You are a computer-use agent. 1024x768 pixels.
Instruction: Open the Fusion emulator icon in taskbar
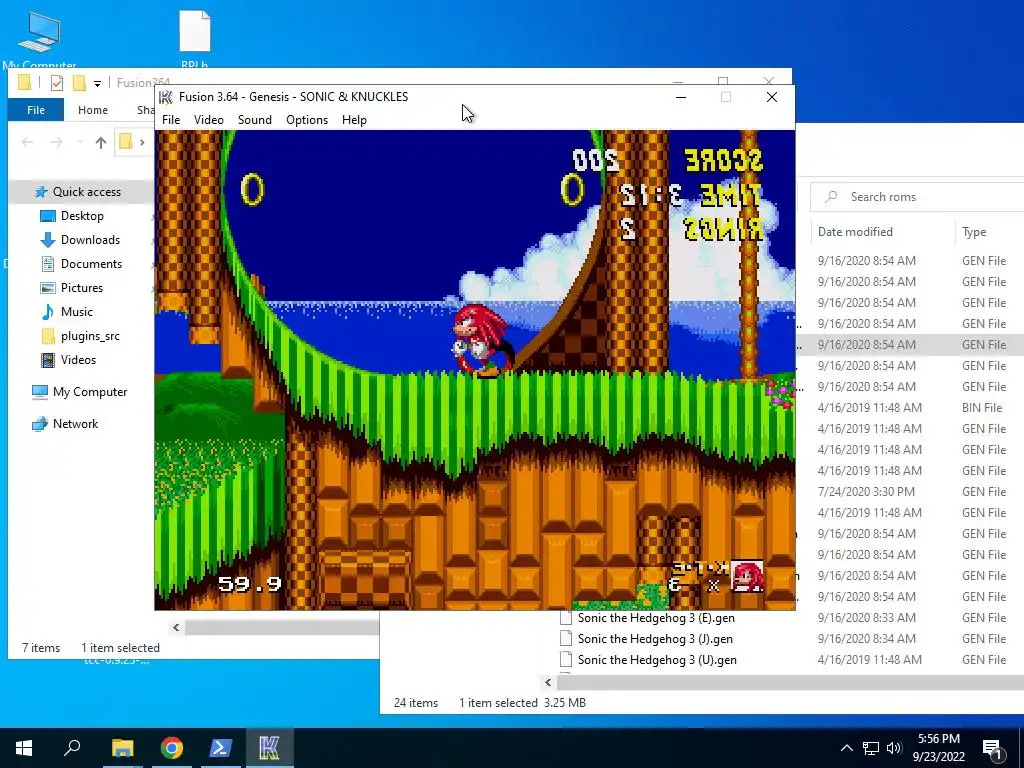[269, 748]
